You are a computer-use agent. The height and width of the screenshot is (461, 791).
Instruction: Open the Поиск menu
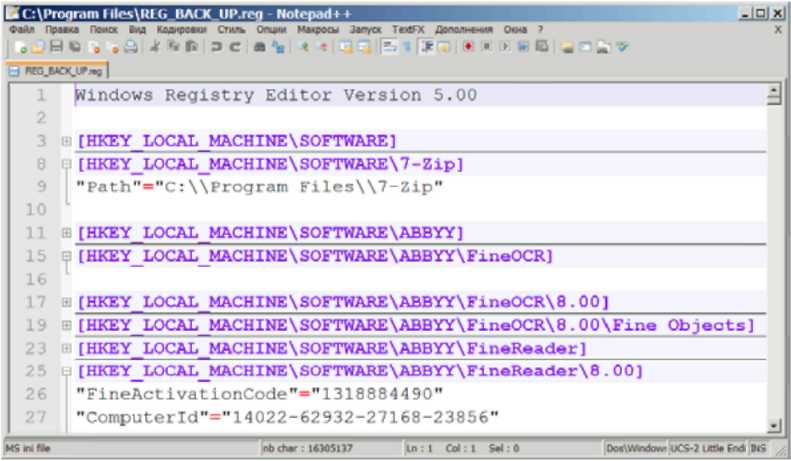[x=104, y=30]
